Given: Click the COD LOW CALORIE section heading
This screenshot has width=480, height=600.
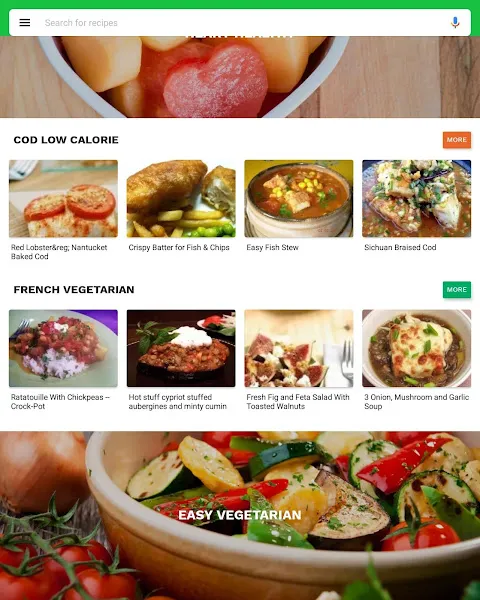Looking at the screenshot, I should tap(66, 140).
